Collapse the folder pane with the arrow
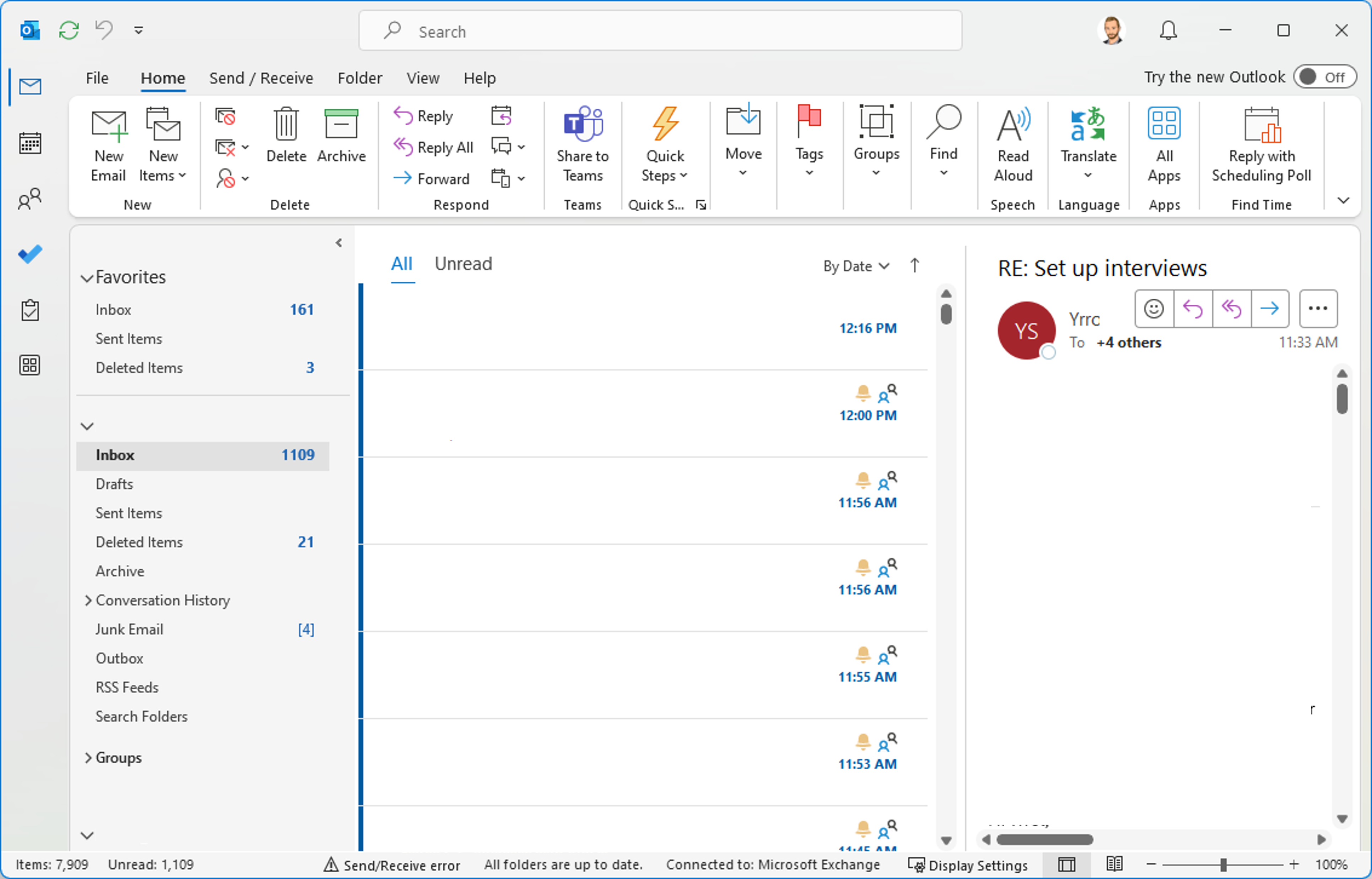The height and width of the screenshot is (879, 1372). coord(339,243)
